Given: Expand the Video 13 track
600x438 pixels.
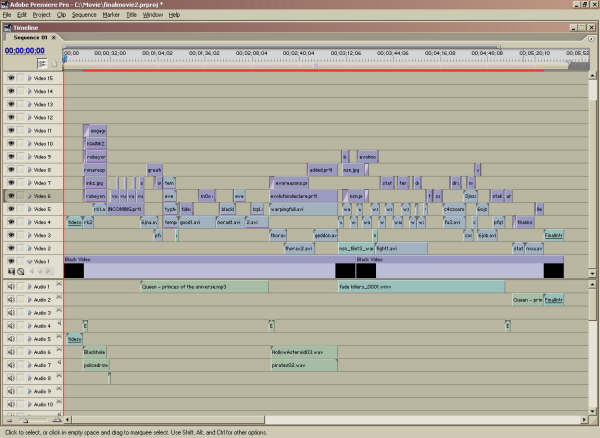Looking at the screenshot, I should tap(29, 104).
